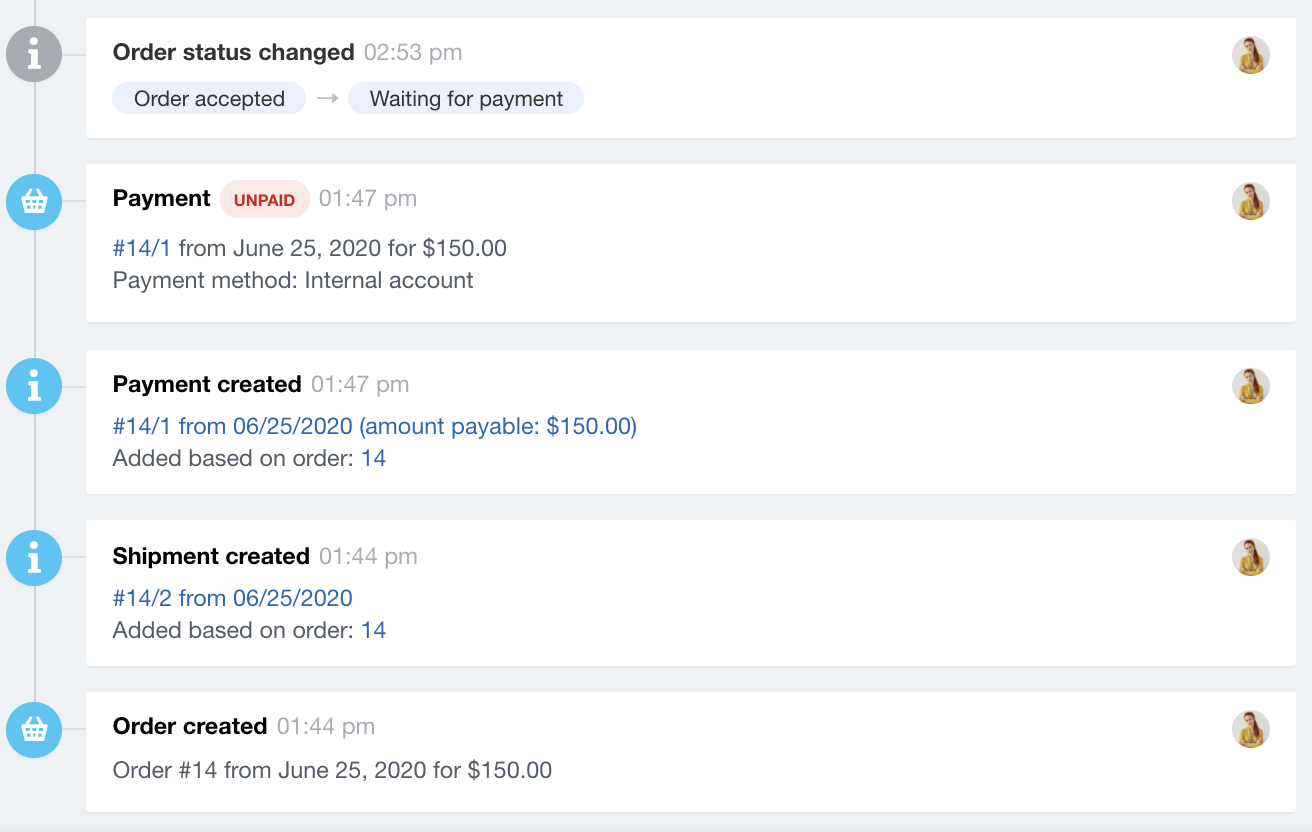Open payment link #14/1 in UNPAID card

click(142, 248)
